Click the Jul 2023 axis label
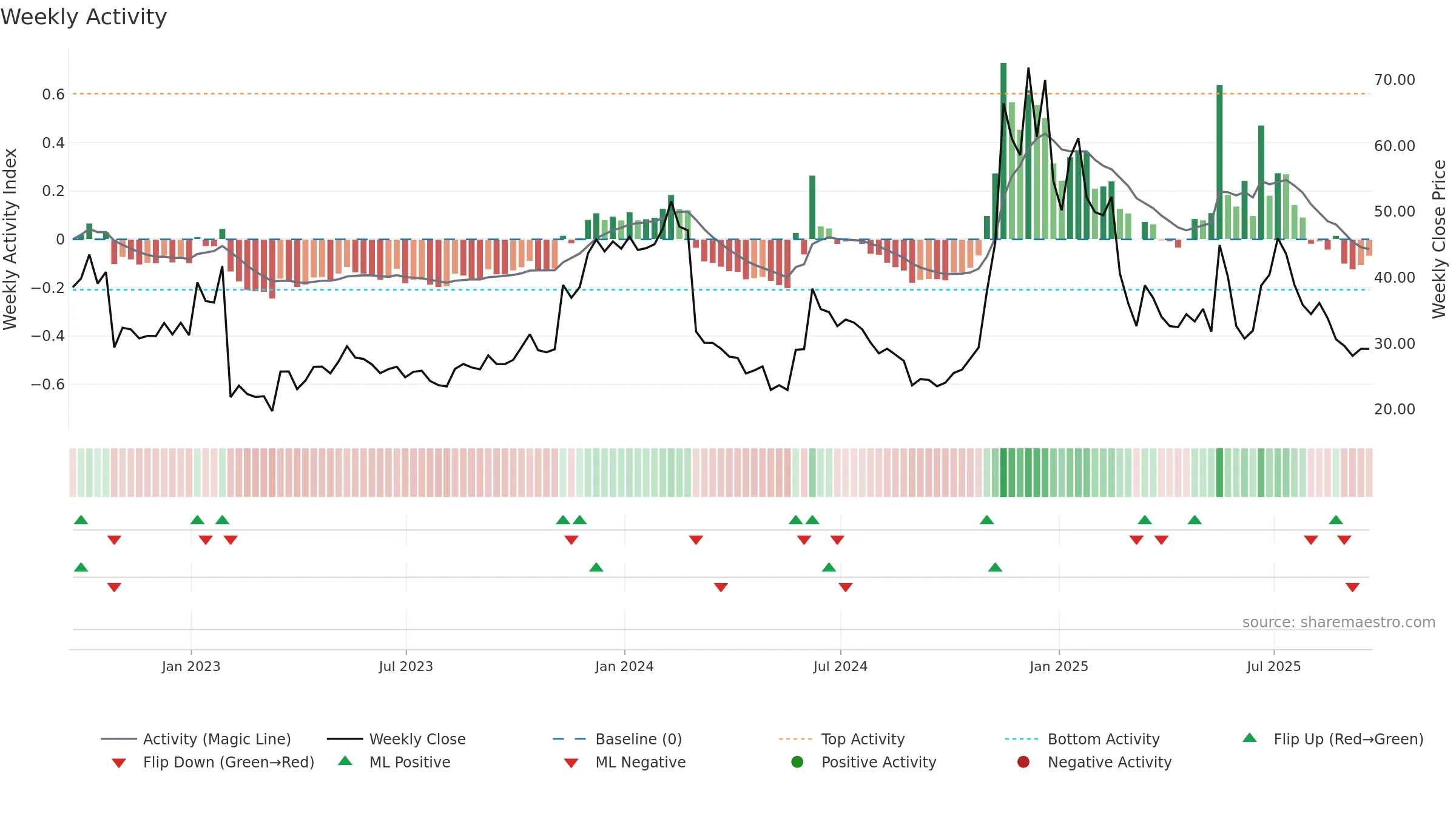The height and width of the screenshot is (819, 1456). [x=406, y=666]
